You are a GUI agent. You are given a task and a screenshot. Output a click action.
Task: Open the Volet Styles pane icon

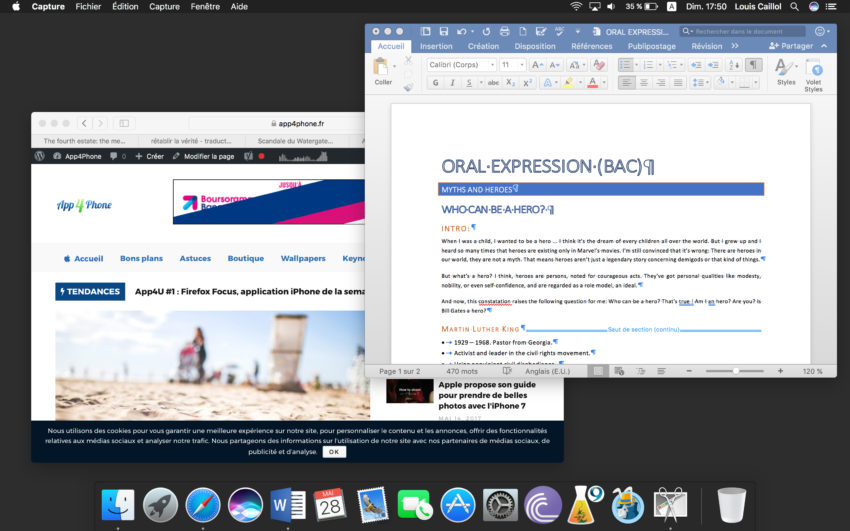(x=814, y=69)
